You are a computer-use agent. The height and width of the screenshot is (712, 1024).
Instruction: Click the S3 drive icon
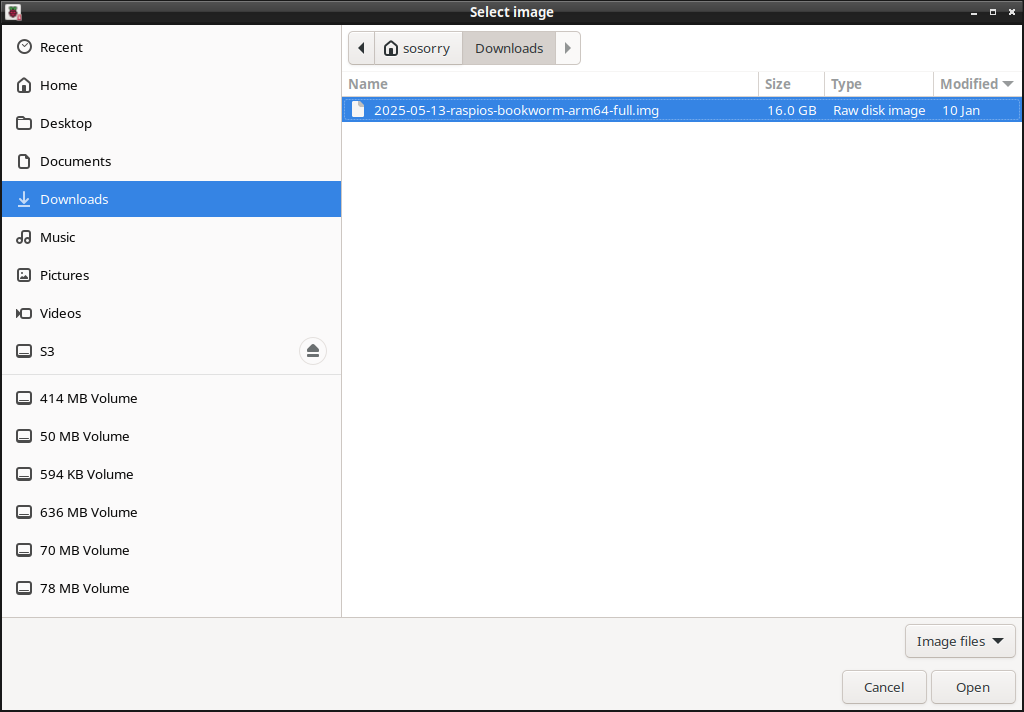(x=24, y=351)
